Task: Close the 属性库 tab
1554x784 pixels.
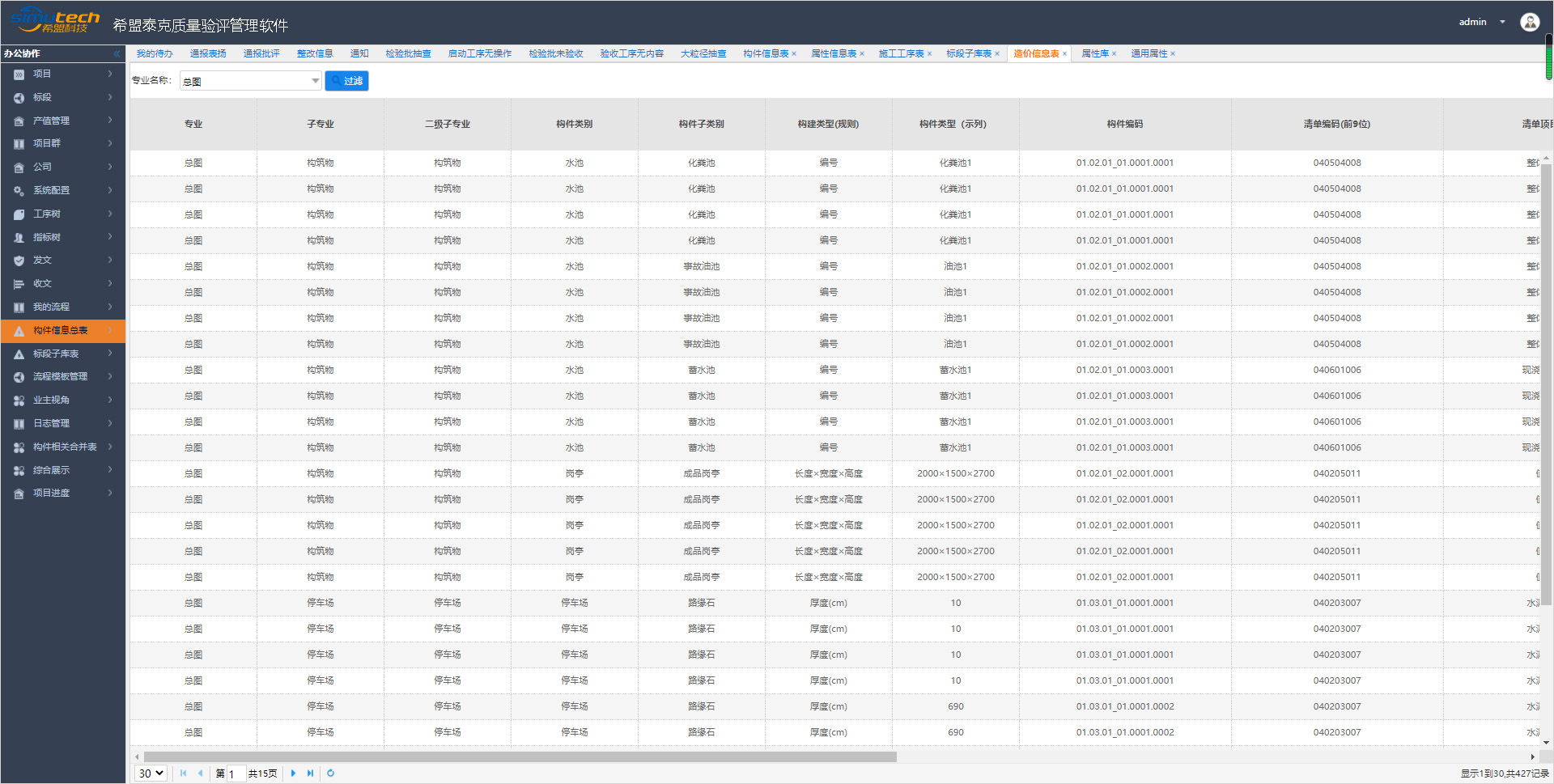Action: [1114, 54]
